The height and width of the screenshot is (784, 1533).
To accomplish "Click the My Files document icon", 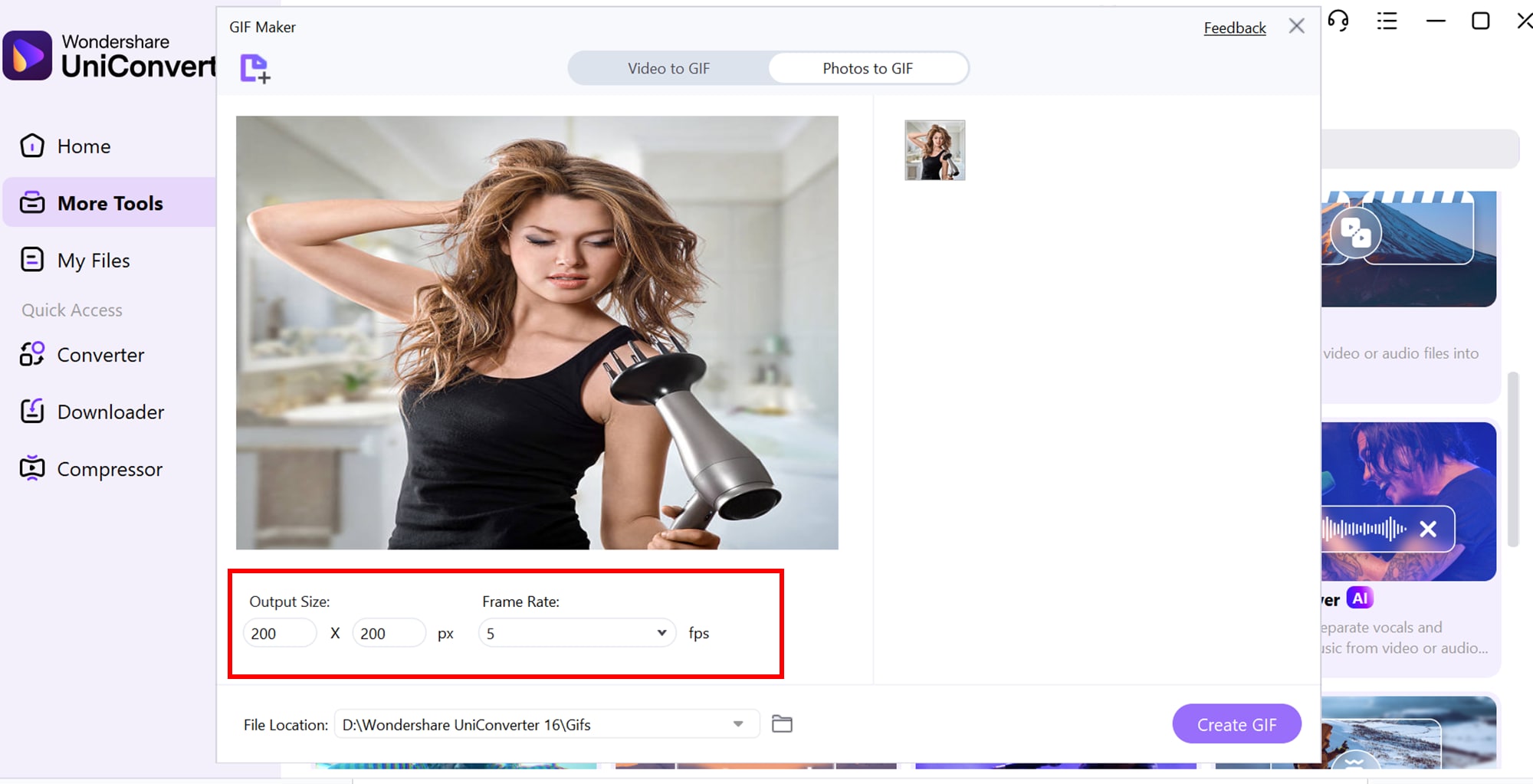I will [x=32, y=260].
